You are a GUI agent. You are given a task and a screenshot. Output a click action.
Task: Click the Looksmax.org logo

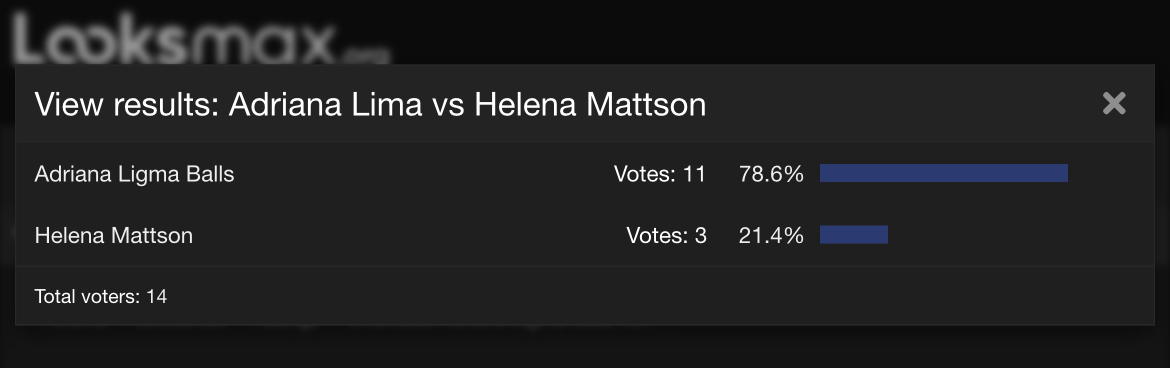pyautogui.click(x=201, y=39)
